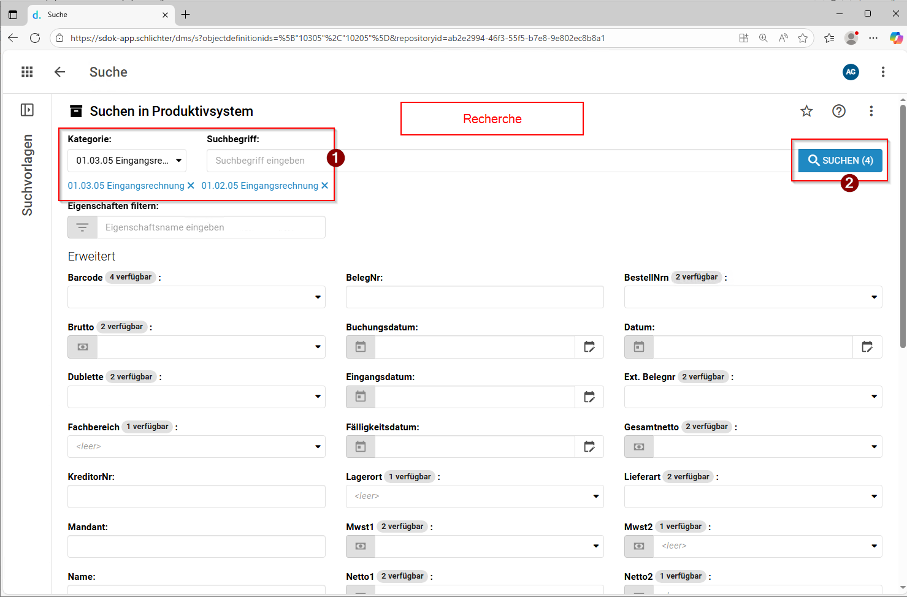Open calendar icon in Buchungsdatum field
Image resolution: width=908 pixels, height=598 pixels.
pyautogui.click(x=360, y=347)
